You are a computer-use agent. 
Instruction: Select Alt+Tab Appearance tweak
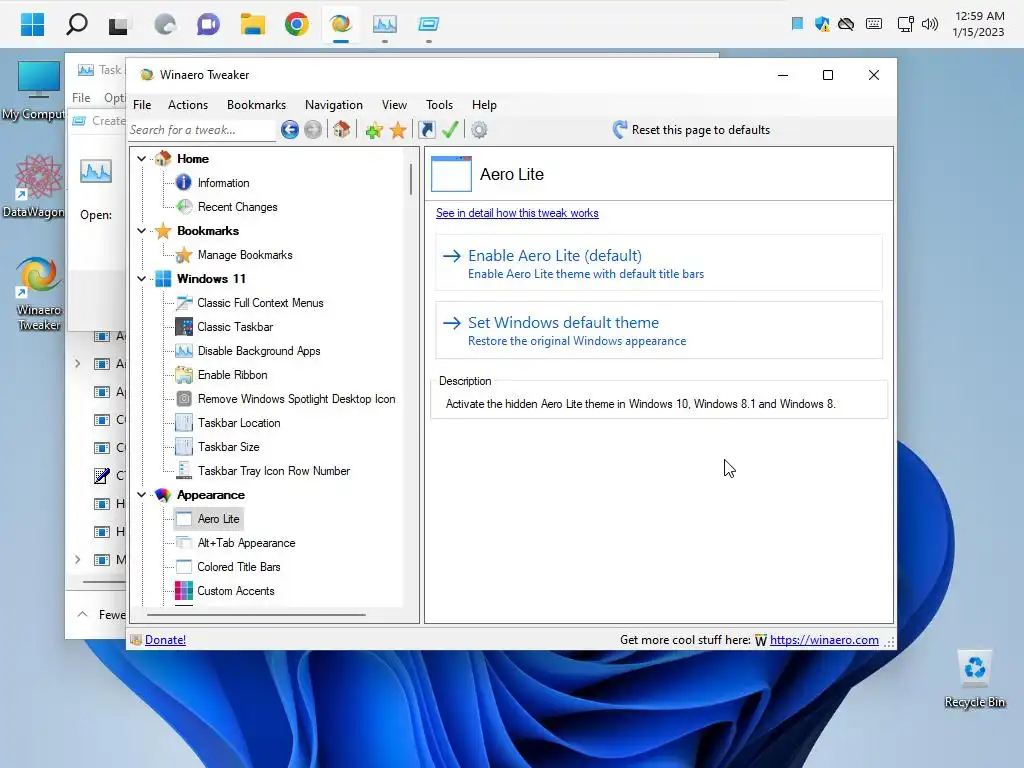[x=246, y=543]
